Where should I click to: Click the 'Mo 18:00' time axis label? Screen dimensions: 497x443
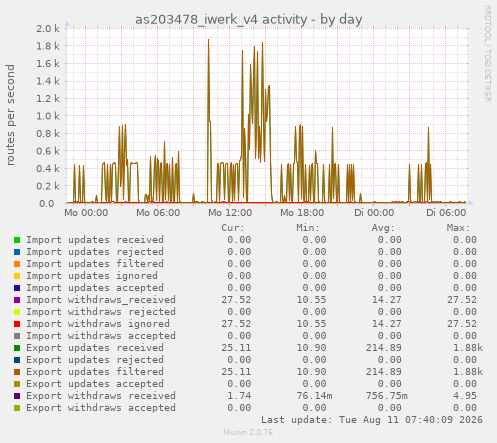(302, 213)
